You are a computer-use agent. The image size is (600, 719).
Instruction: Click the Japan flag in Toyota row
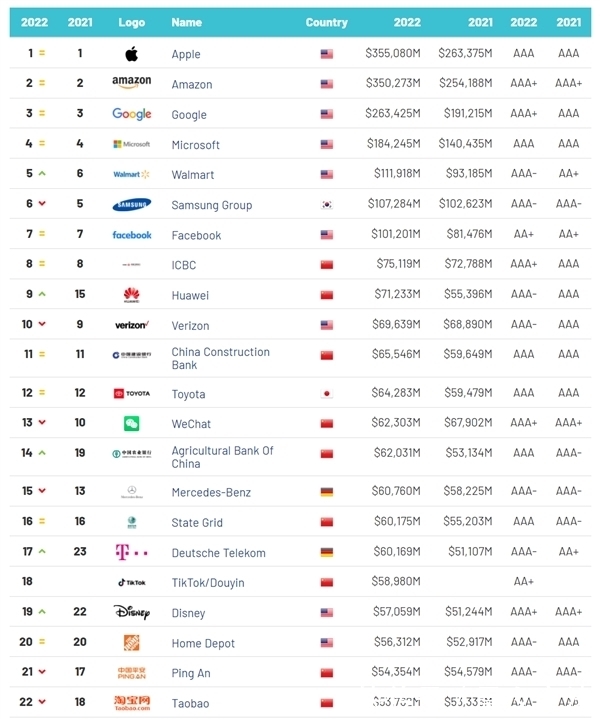pos(326,394)
